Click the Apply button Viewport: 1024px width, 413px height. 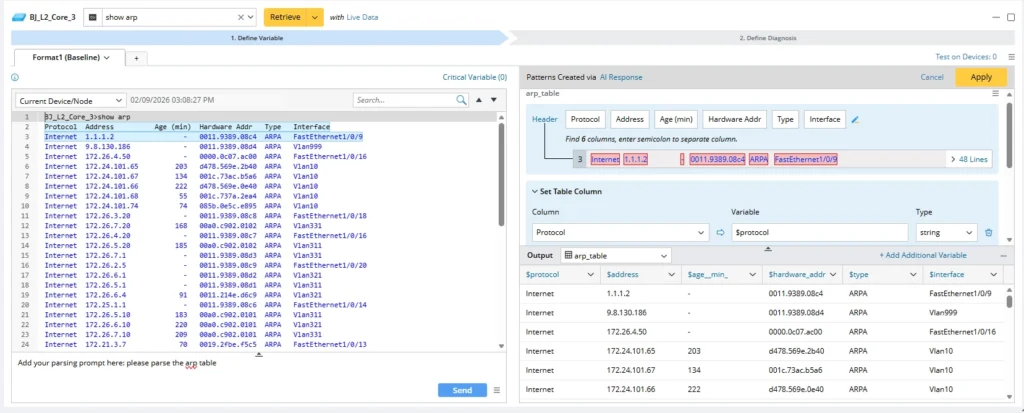click(980, 77)
